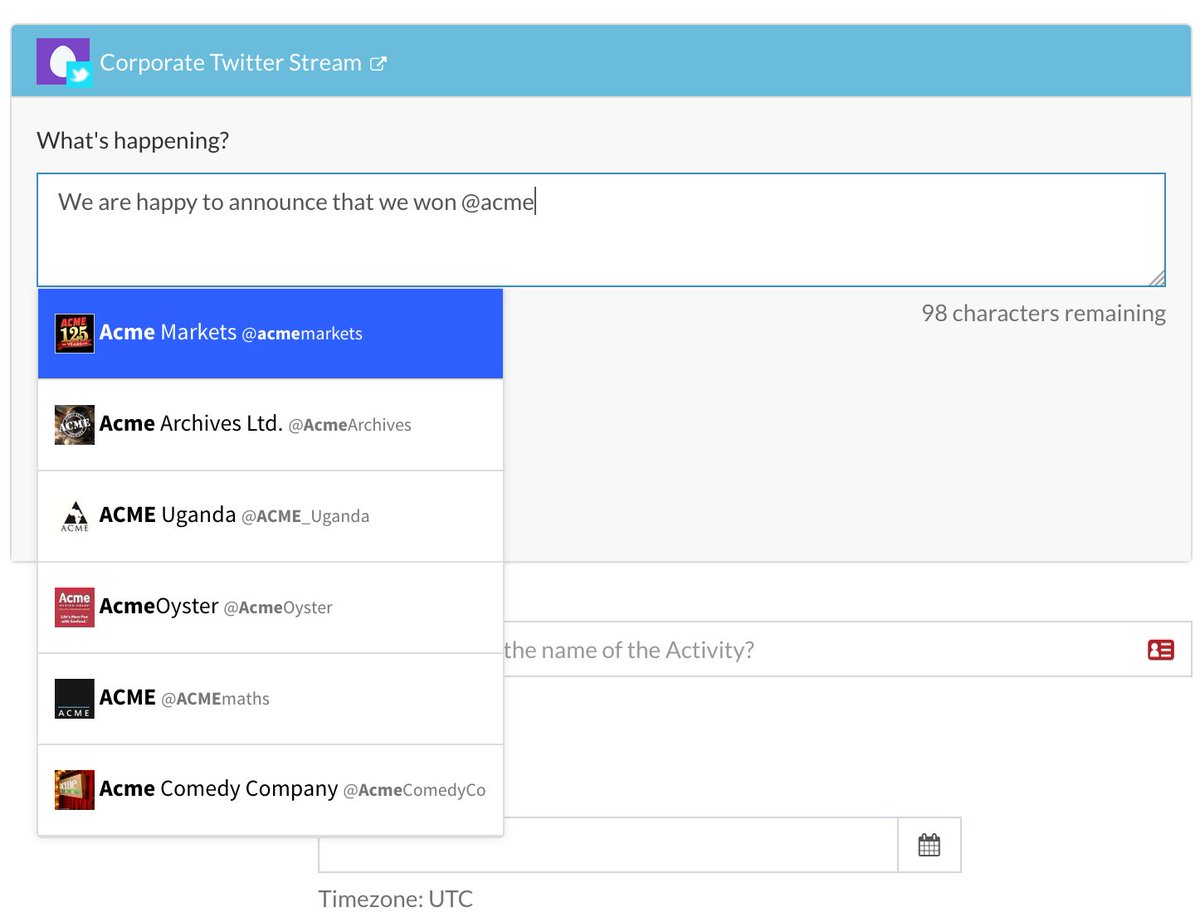Select AcmeOyster from the mention dropdown
The height and width of the screenshot is (922, 1200).
(270, 607)
